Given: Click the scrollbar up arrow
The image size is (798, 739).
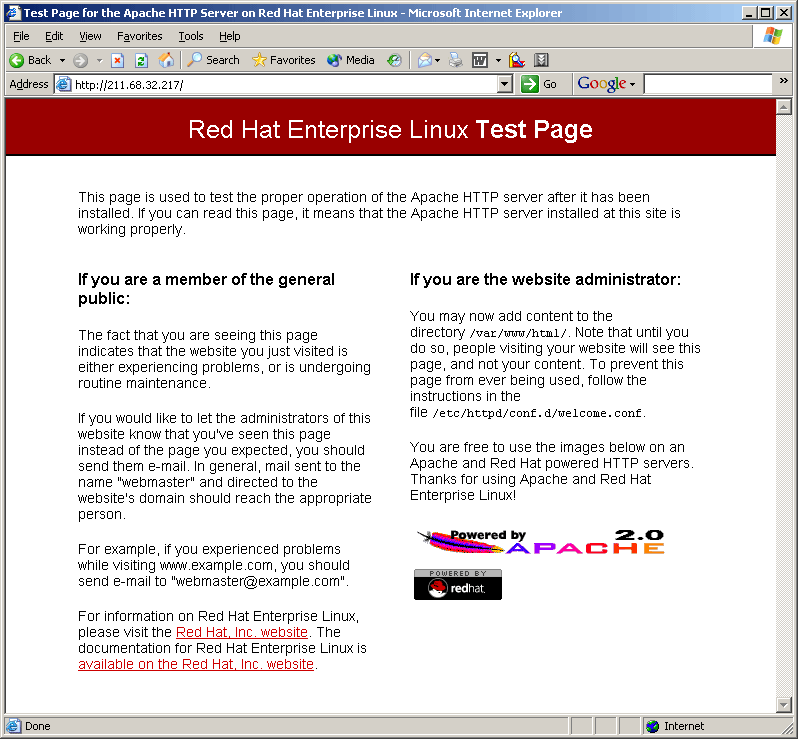Looking at the screenshot, I should [x=783, y=107].
